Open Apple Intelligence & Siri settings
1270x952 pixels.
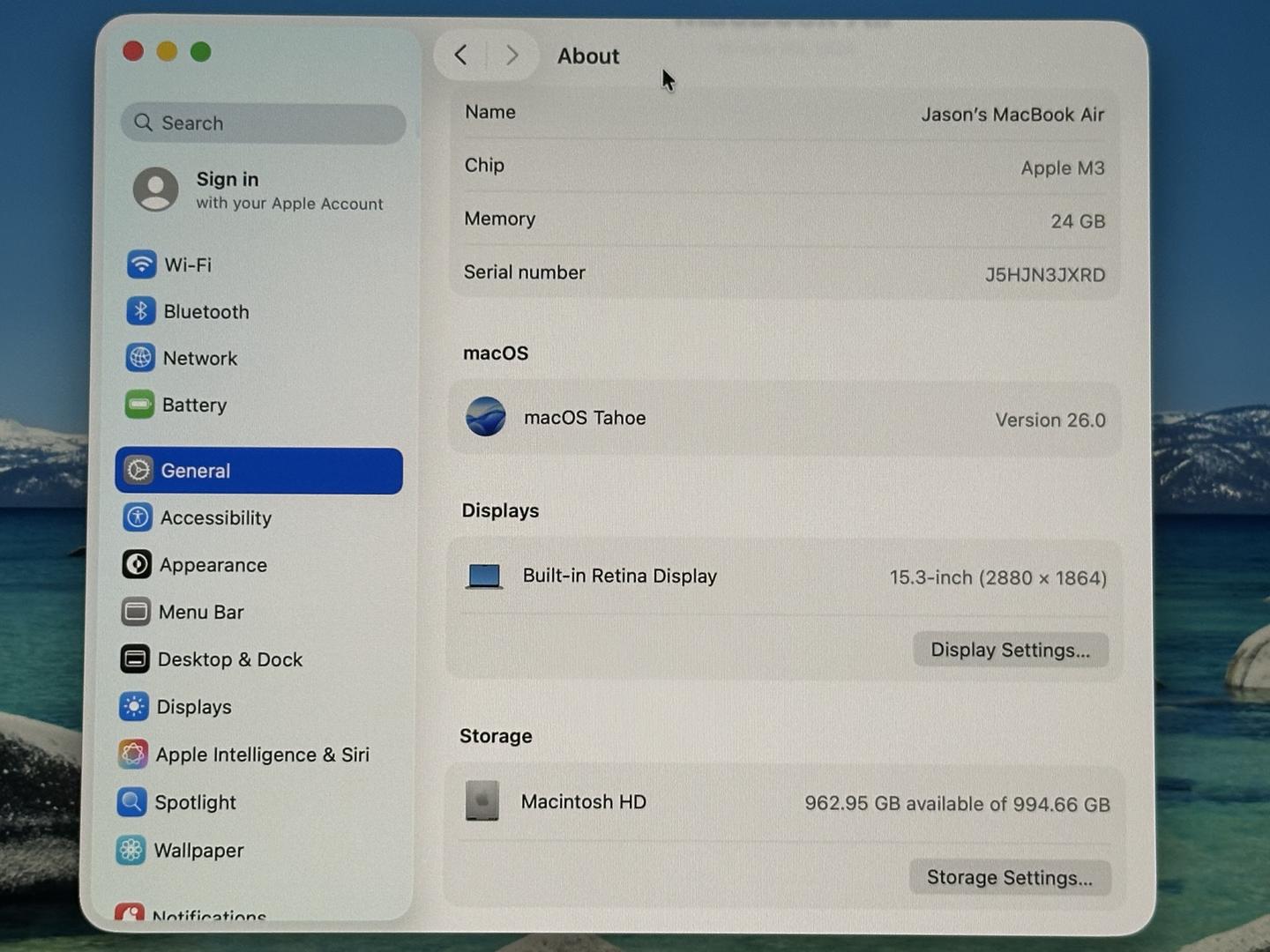pyautogui.click(x=261, y=755)
